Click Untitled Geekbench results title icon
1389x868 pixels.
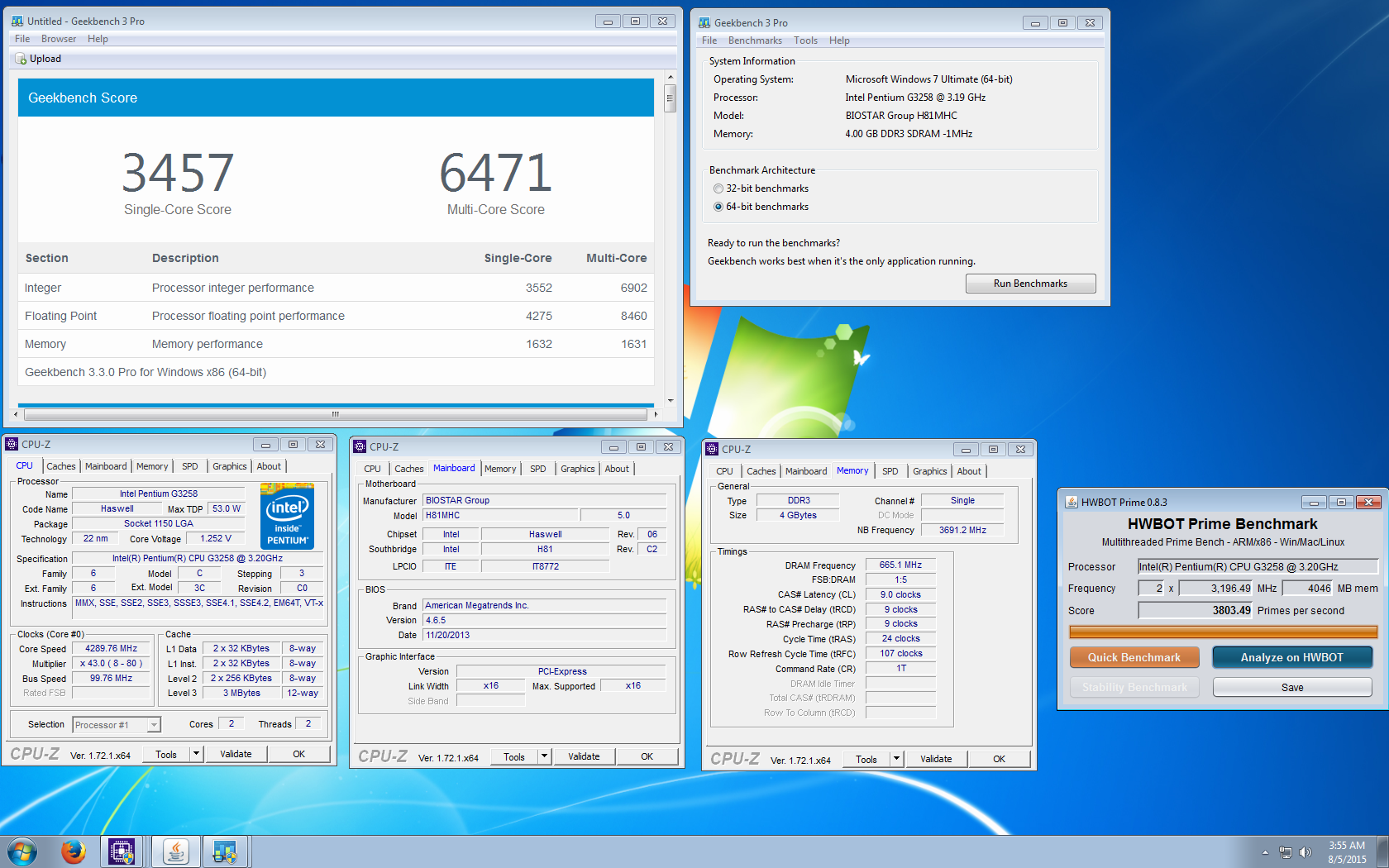pos(17,21)
